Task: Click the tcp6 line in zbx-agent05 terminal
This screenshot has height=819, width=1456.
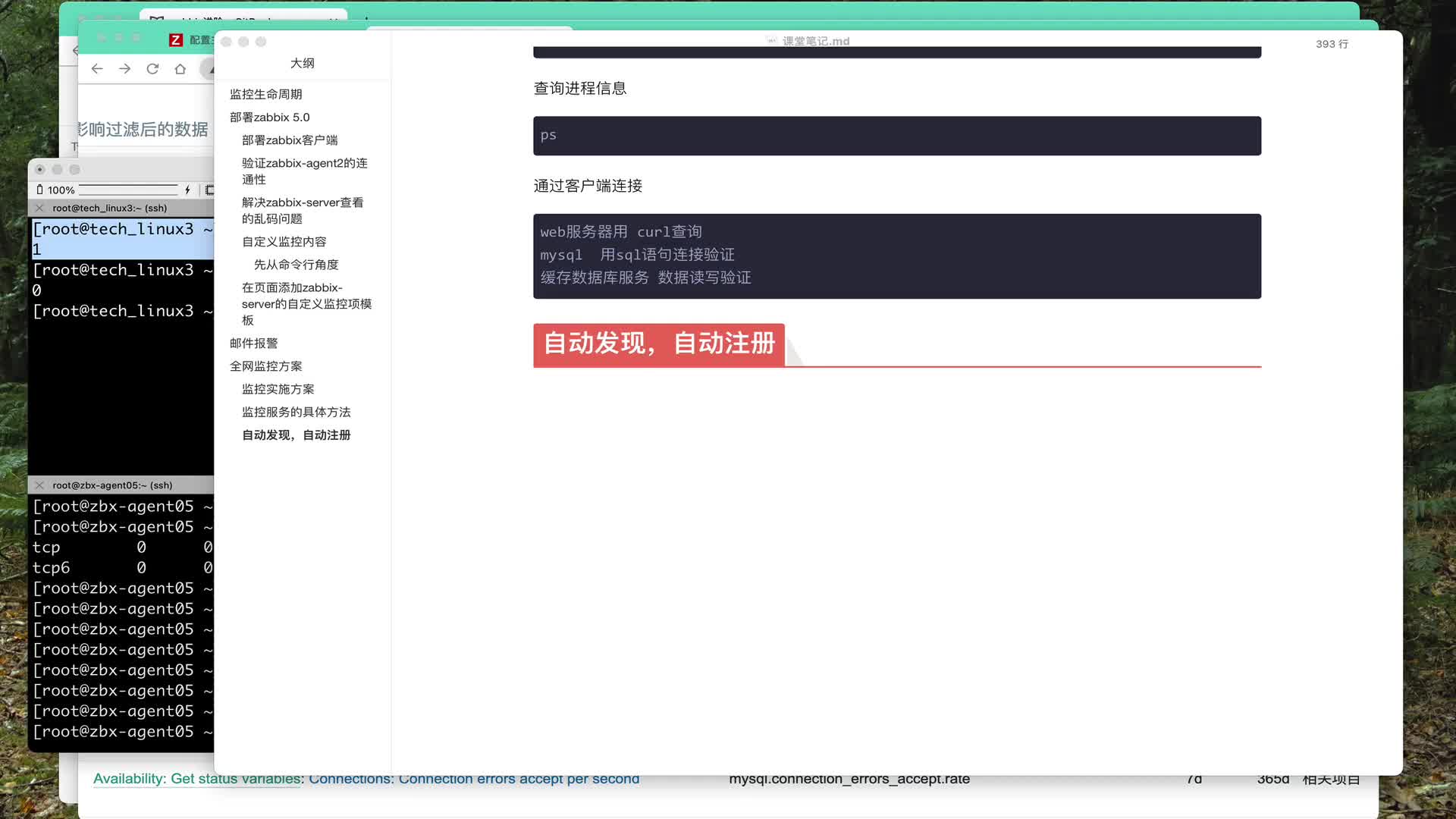Action: click(x=122, y=568)
